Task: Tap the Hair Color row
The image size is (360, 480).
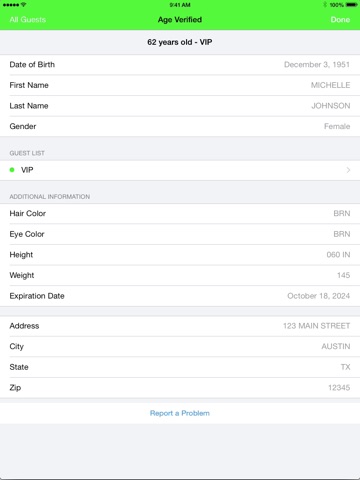Action: pos(180,214)
